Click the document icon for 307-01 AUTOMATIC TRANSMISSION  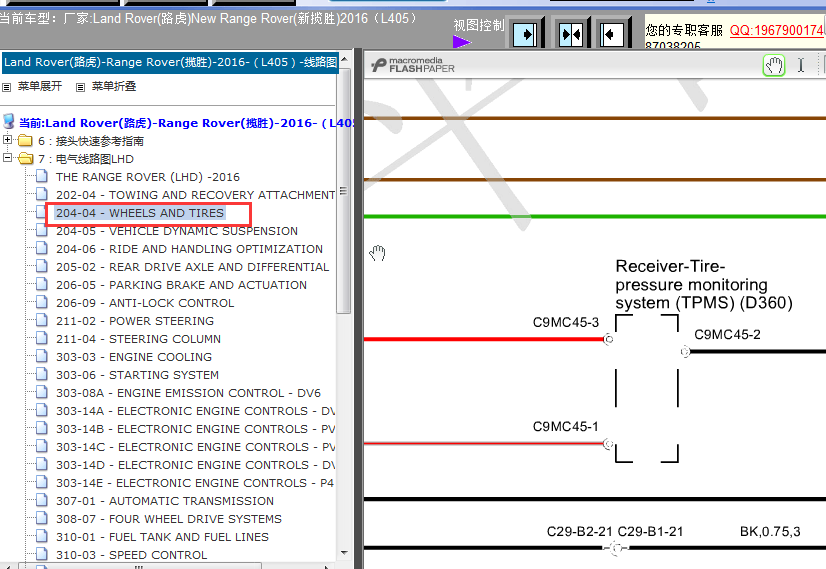(42, 500)
